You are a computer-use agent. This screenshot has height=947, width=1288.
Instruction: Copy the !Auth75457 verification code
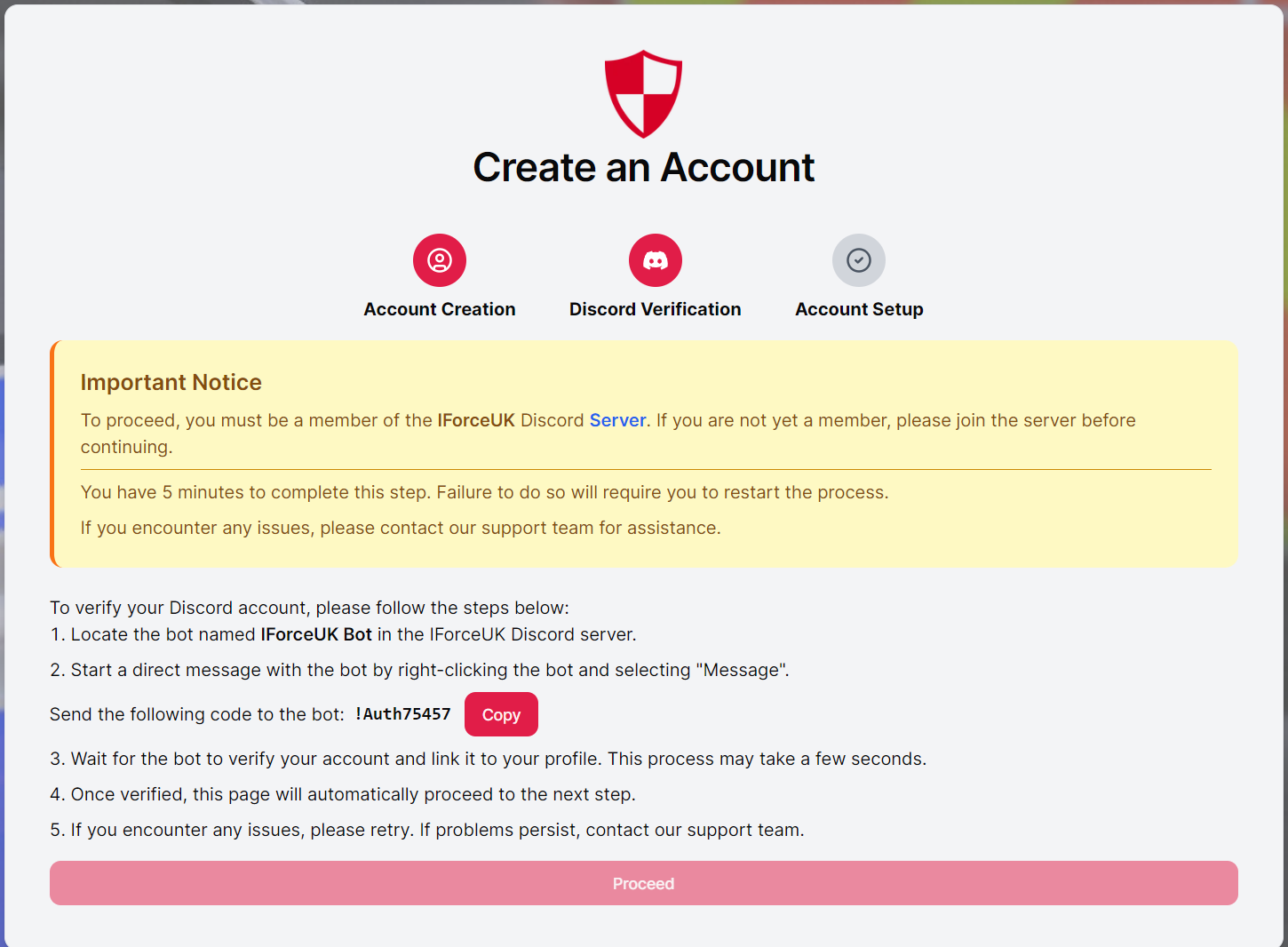tap(500, 713)
